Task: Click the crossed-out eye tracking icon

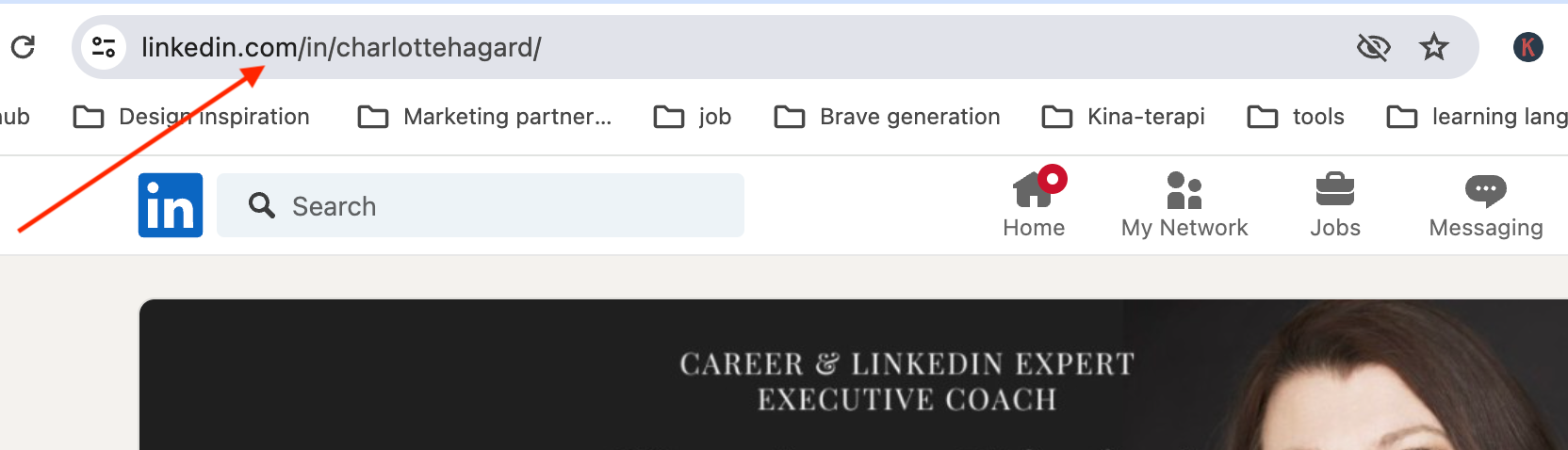Action: coord(1373,47)
